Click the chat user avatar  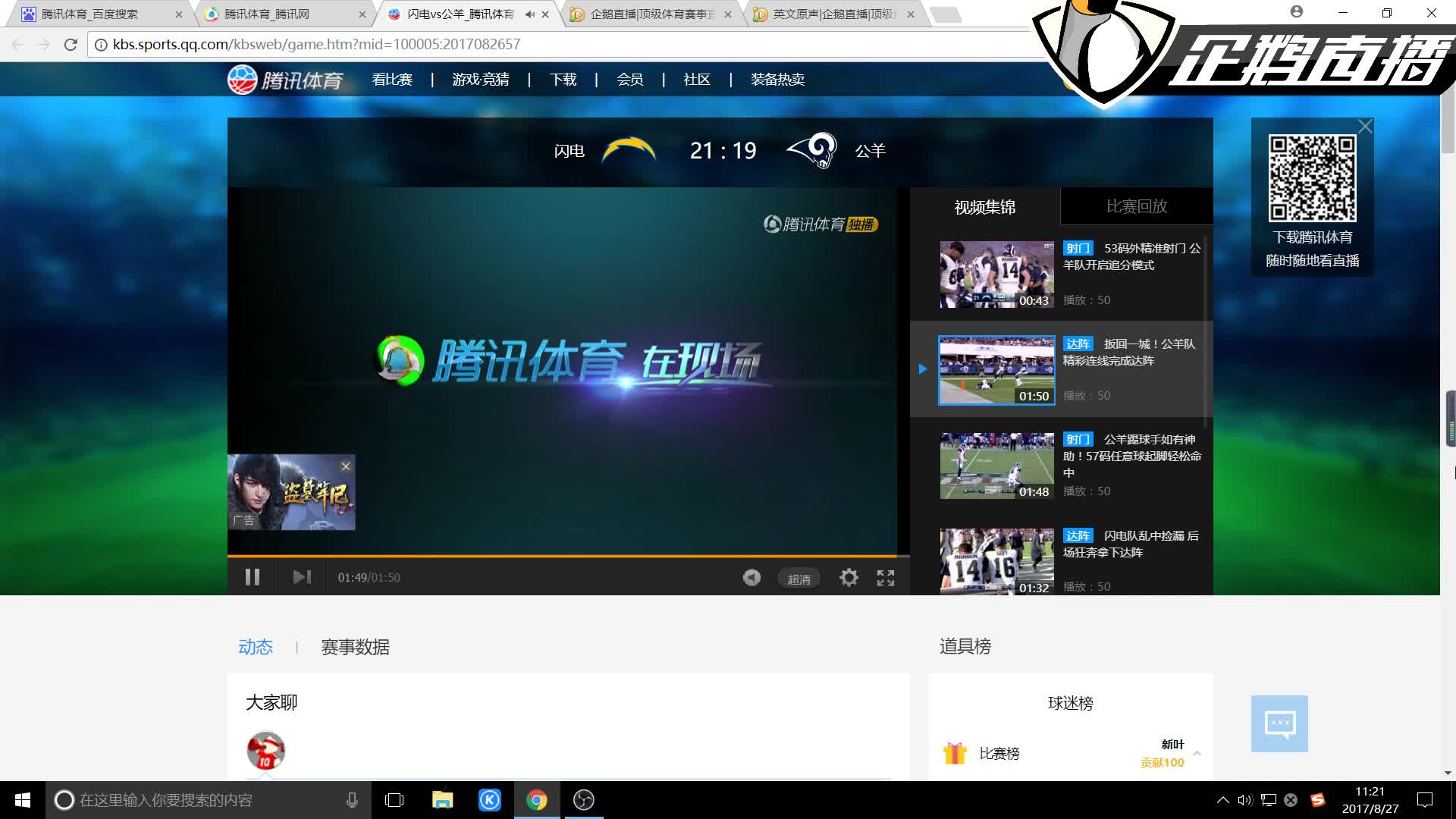265,751
